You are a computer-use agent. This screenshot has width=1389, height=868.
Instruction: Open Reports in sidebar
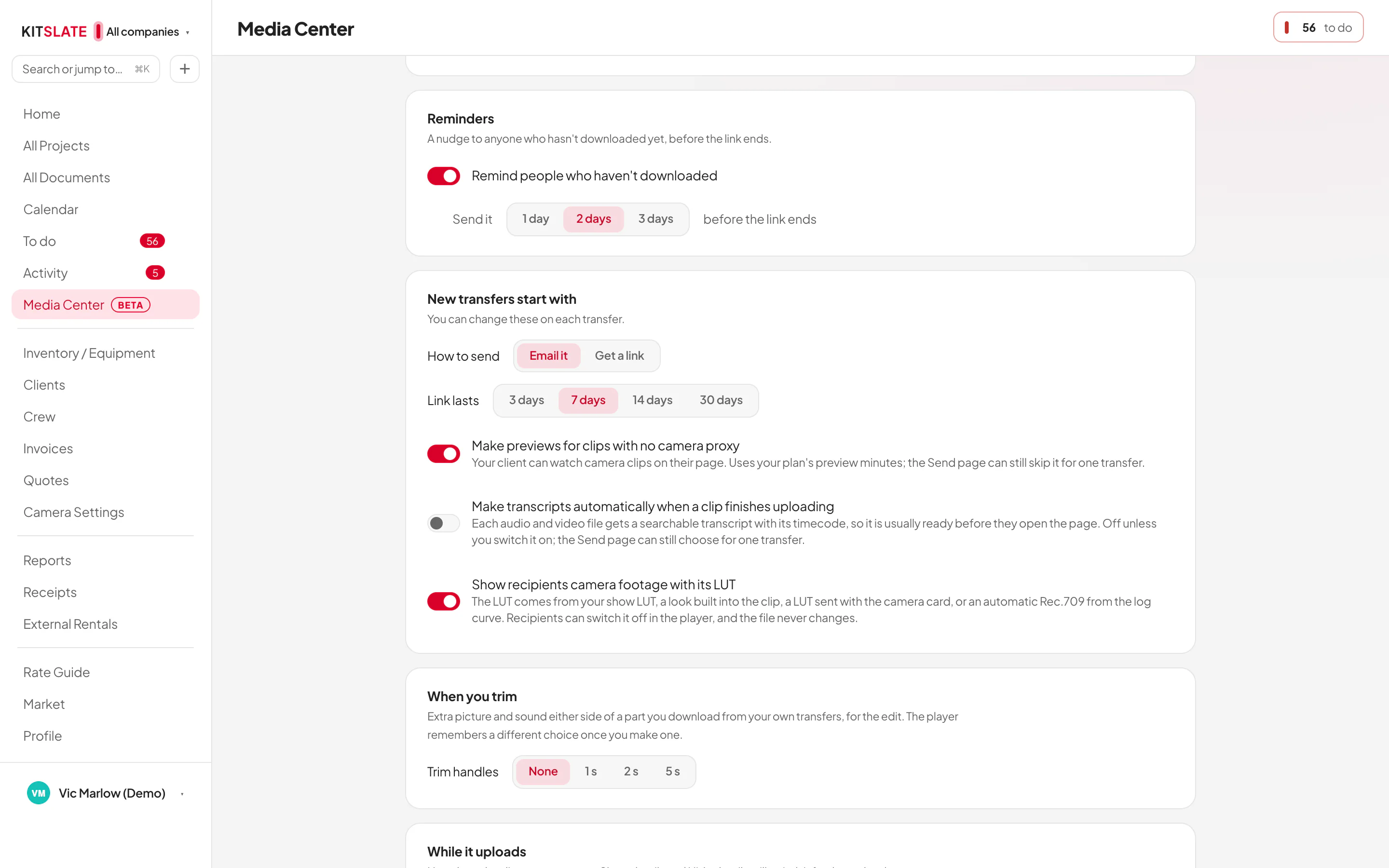pyautogui.click(x=106, y=560)
